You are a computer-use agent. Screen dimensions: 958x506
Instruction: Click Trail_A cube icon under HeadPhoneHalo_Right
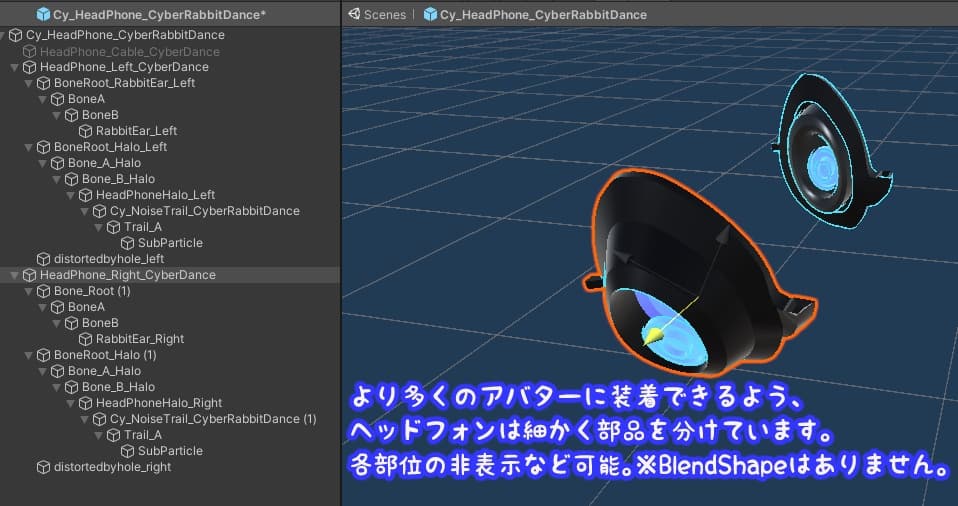pos(114,435)
